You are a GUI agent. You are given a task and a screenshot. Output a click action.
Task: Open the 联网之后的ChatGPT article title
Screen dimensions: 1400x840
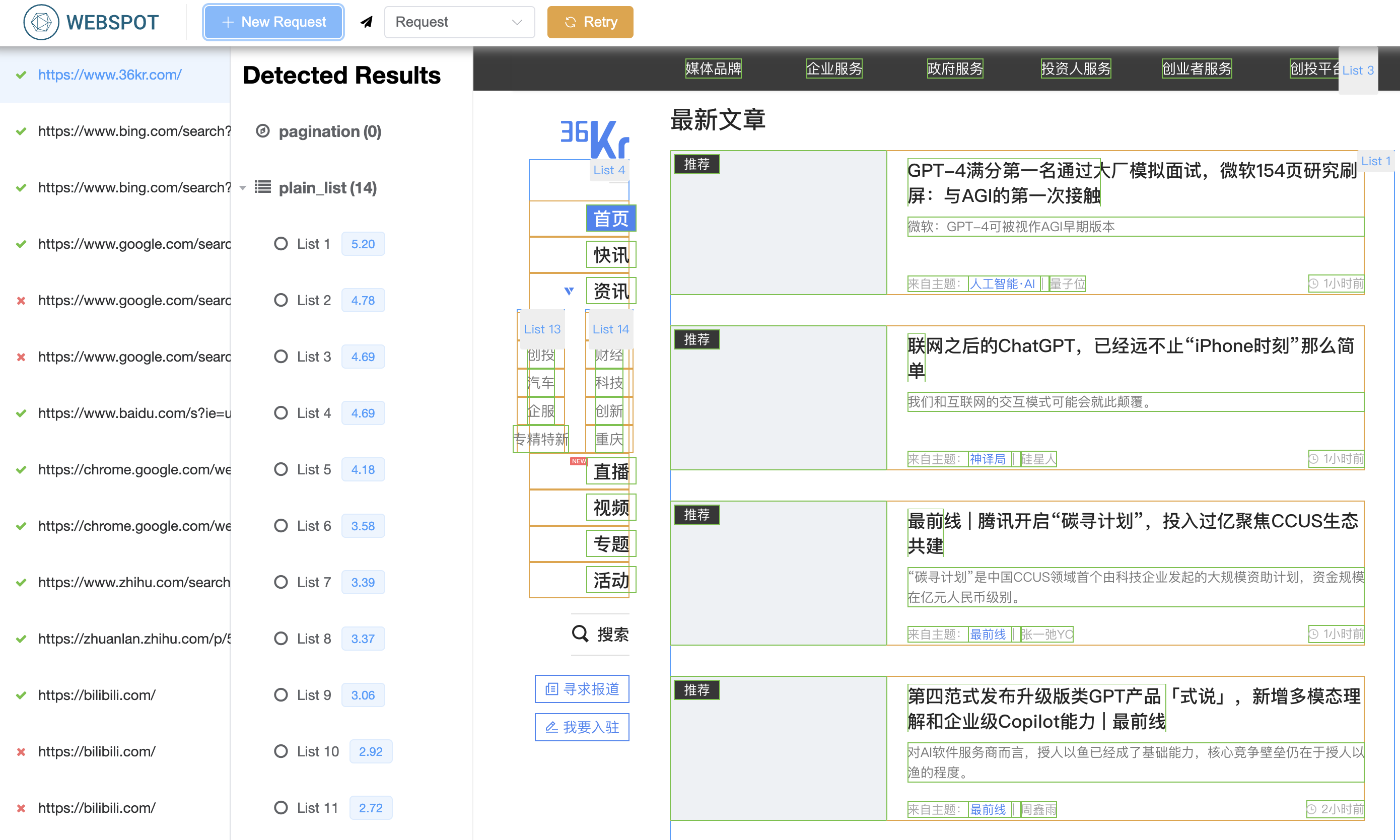(x=1132, y=358)
